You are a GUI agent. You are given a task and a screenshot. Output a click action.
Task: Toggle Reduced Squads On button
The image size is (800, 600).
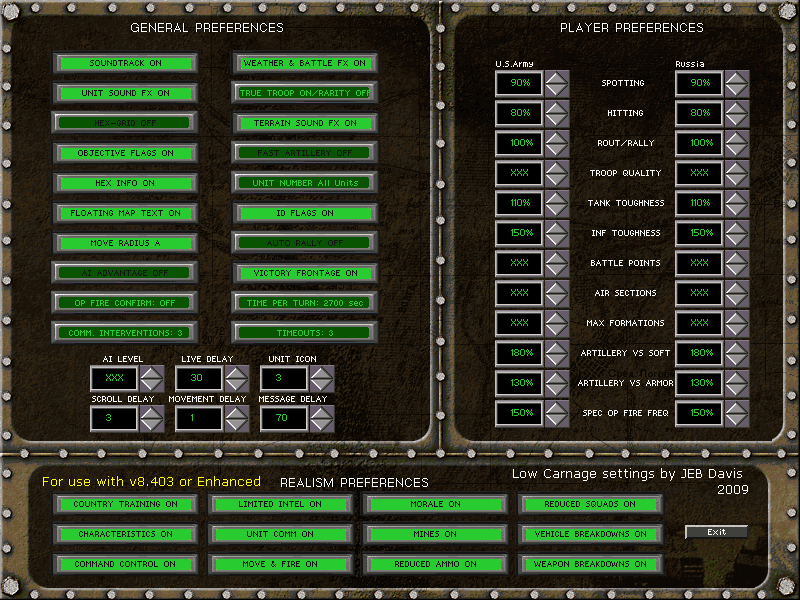coord(590,504)
